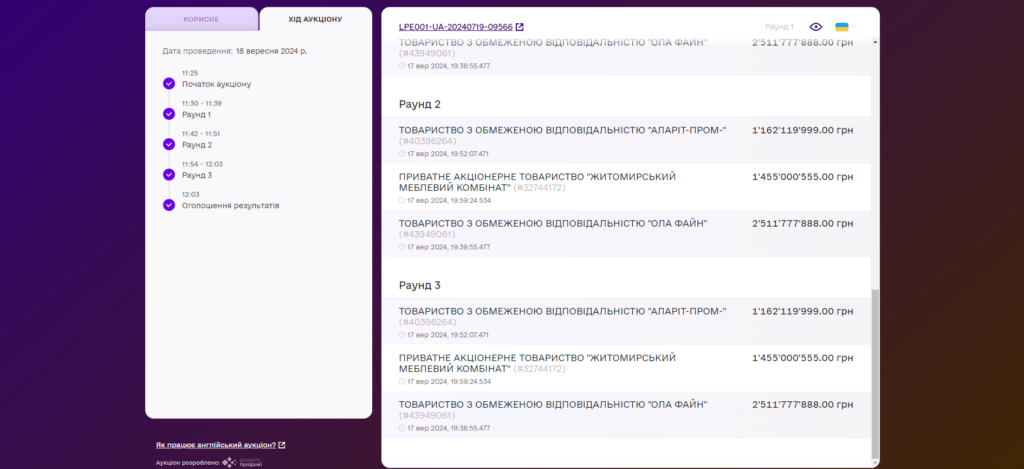This screenshot has height=469, width=1024.
Task: Select Раунд 3 in the auction timeline
Action: (197, 175)
